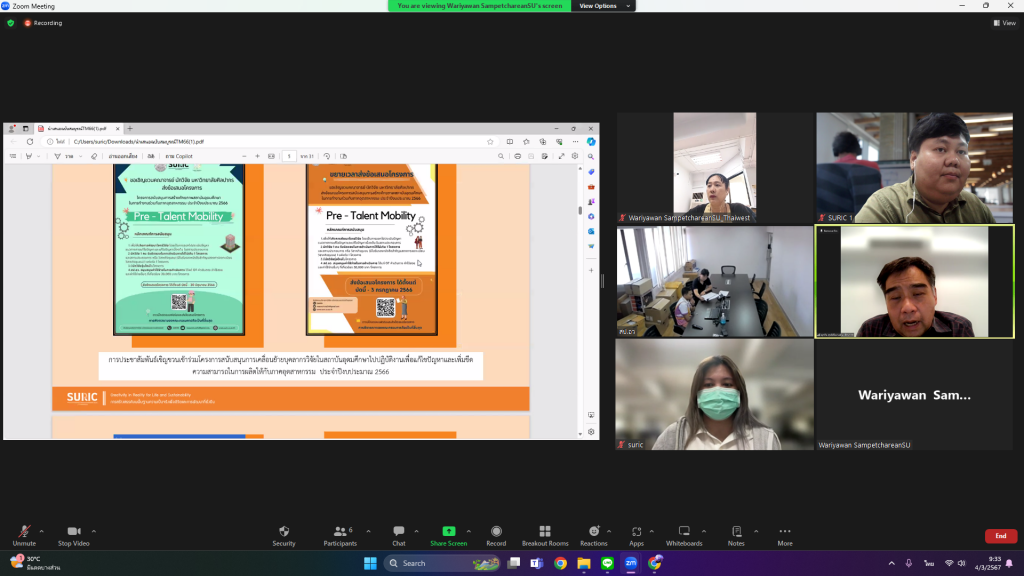
Task: Click the PDF tab in shared browser
Action: click(x=78, y=129)
